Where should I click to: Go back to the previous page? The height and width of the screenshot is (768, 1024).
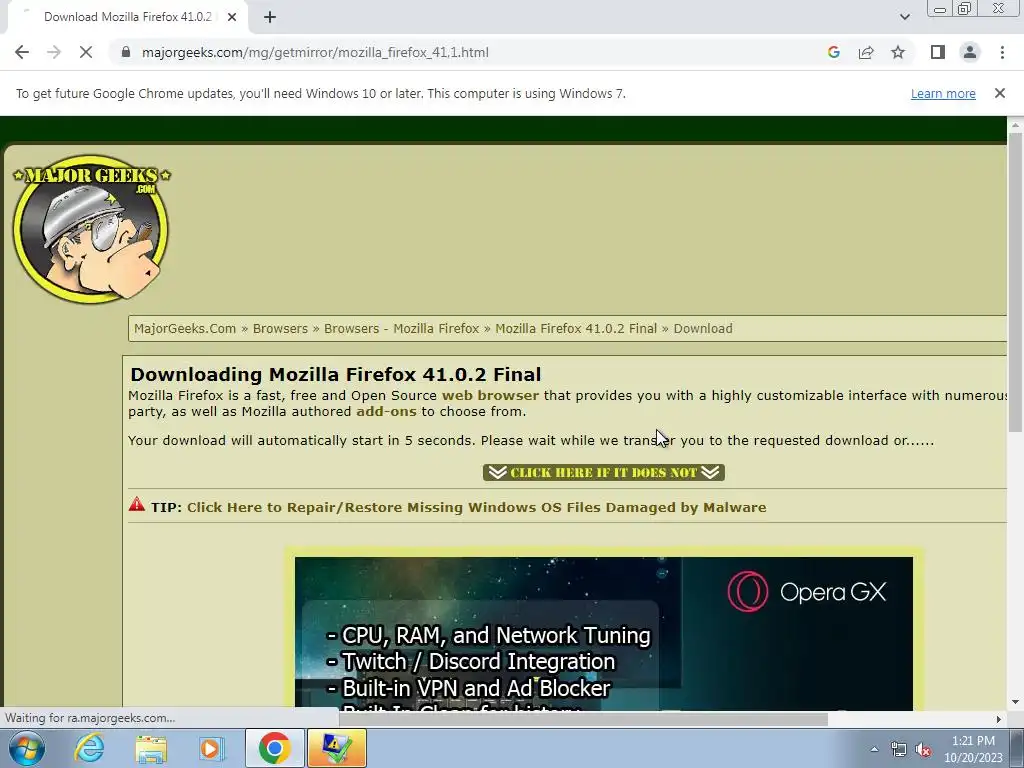tap(22, 52)
